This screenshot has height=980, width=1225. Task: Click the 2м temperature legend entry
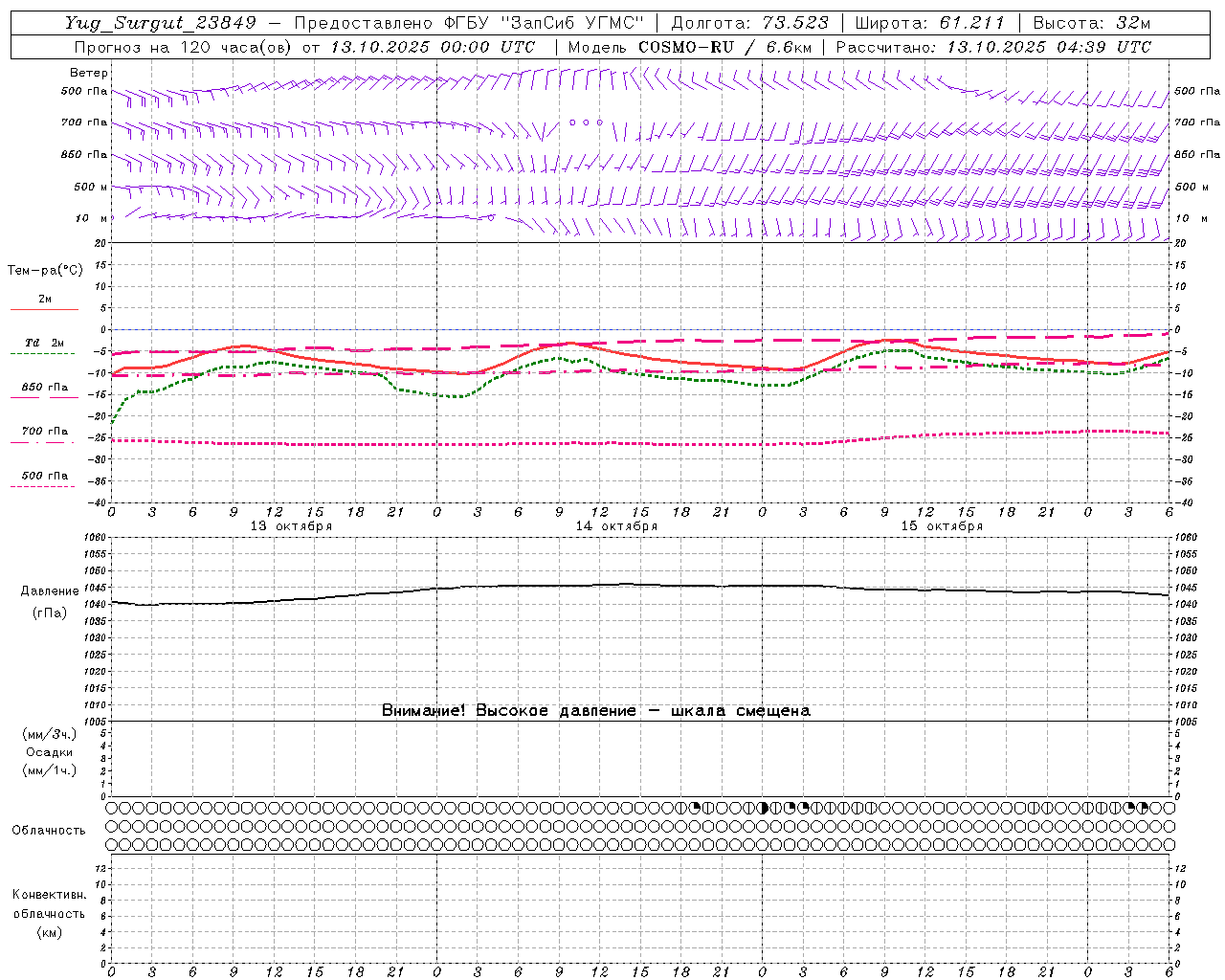pos(44,299)
